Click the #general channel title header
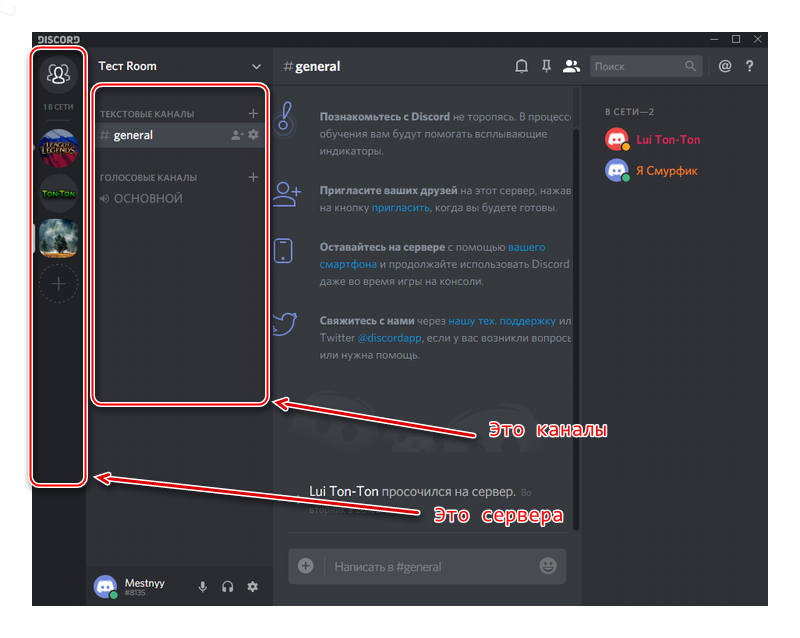The width and height of the screenshot is (800, 638). (x=312, y=66)
